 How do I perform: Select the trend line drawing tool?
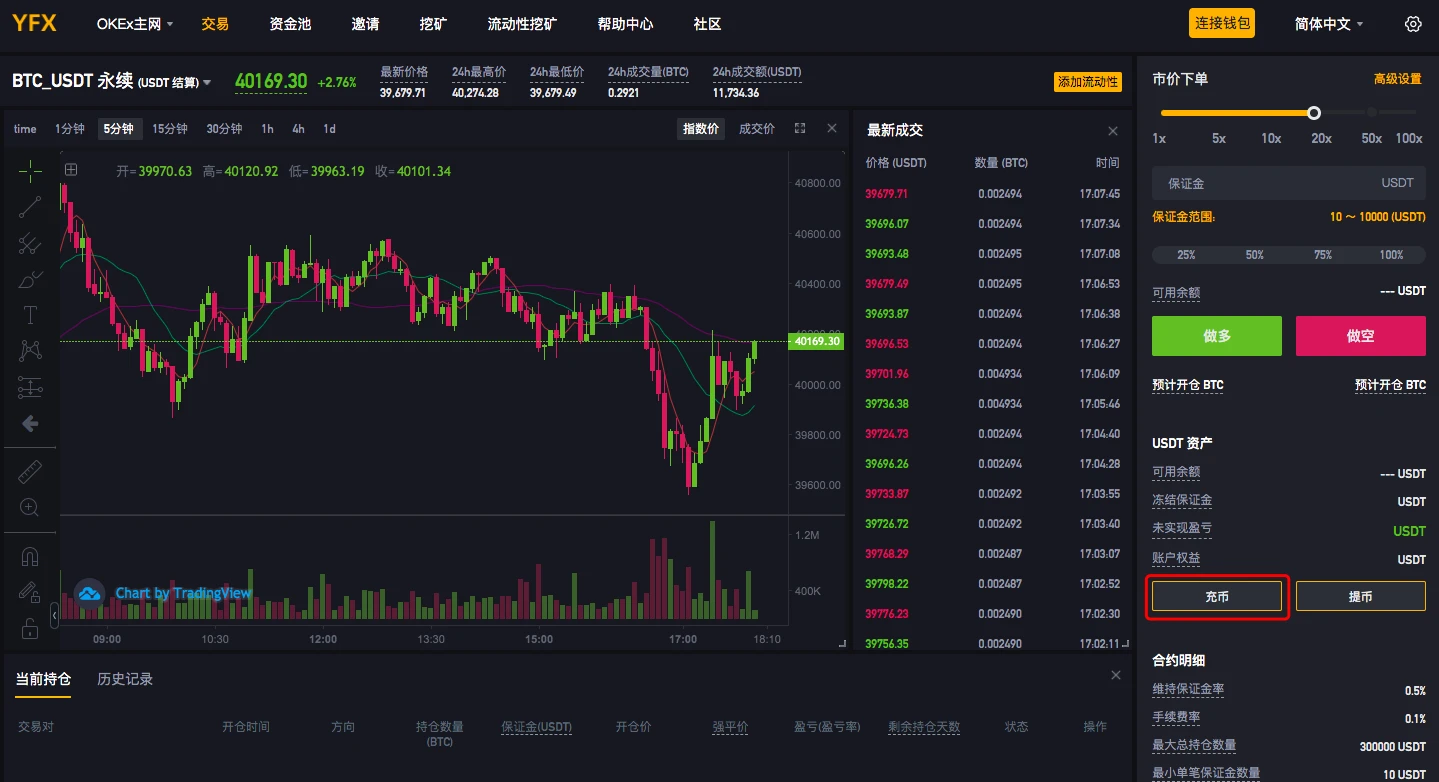pyautogui.click(x=30, y=207)
